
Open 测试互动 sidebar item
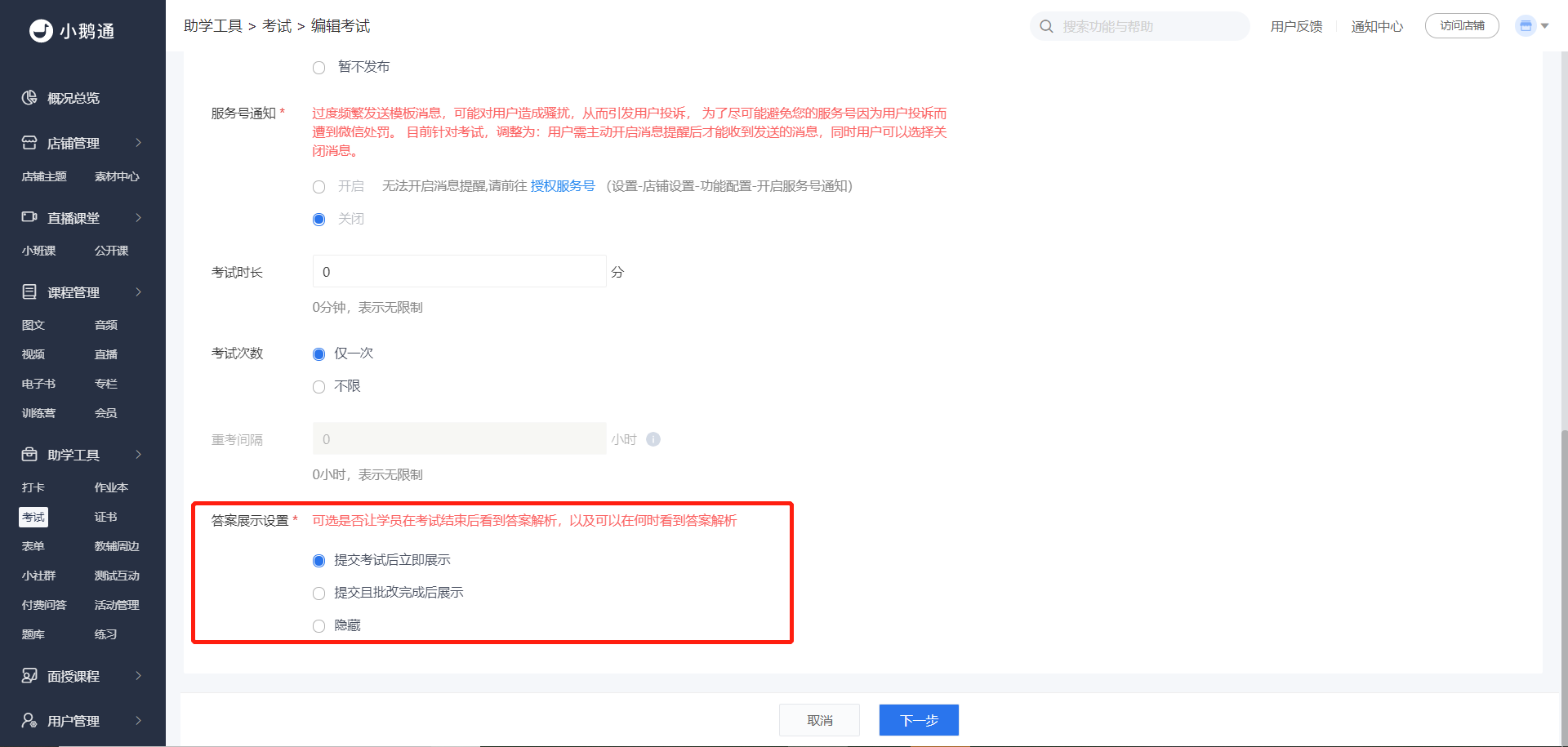117,576
